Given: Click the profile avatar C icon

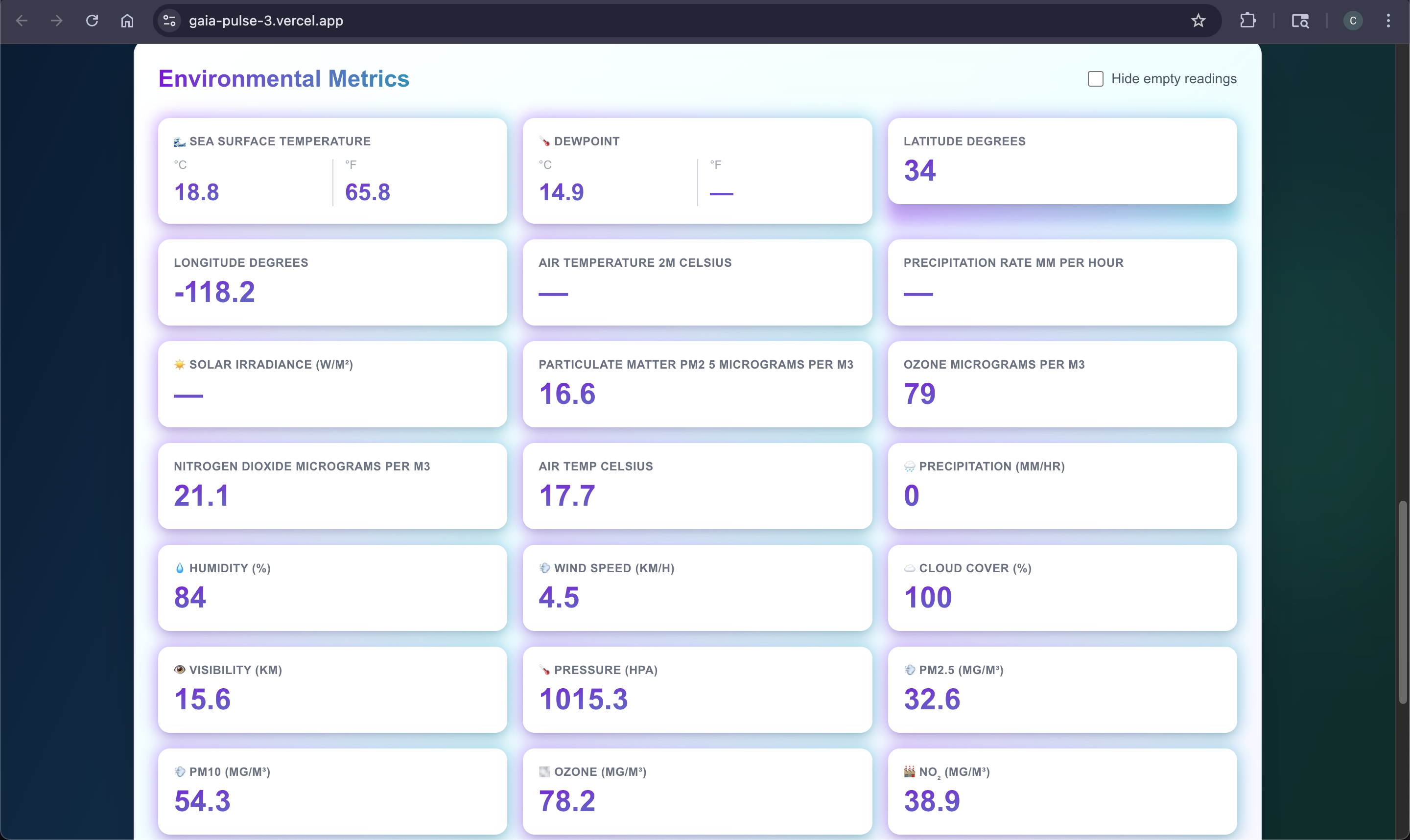Looking at the screenshot, I should (x=1353, y=21).
